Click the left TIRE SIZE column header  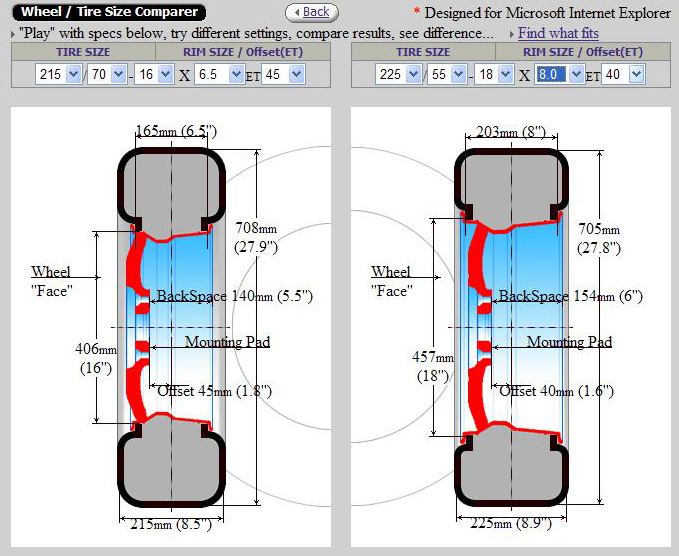point(85,52)
